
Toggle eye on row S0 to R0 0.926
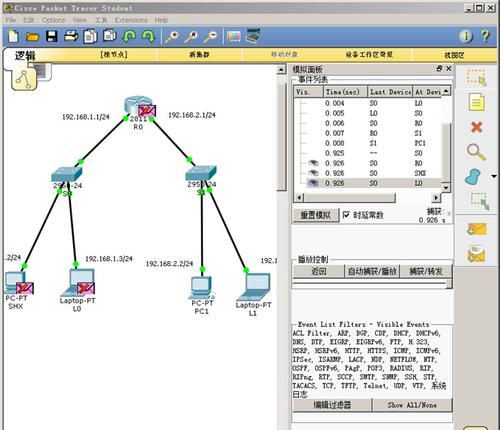[x=313, y=163]
